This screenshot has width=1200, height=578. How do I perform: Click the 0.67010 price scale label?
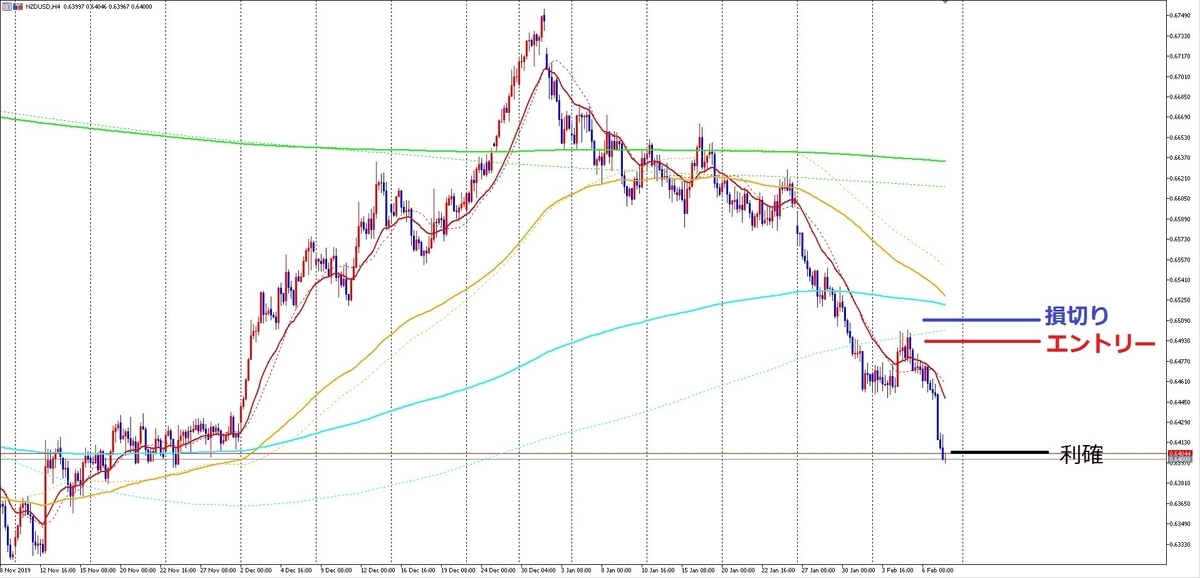[1180, 76]
